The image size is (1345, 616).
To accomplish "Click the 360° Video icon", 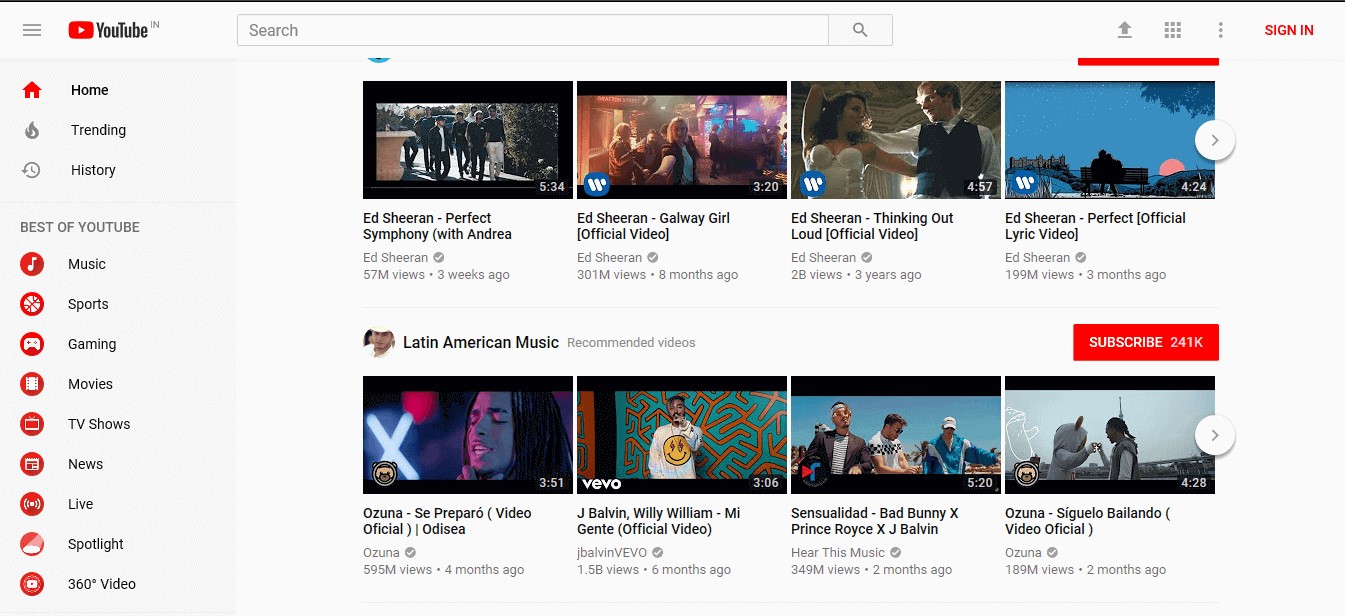I will pos(32,584).
